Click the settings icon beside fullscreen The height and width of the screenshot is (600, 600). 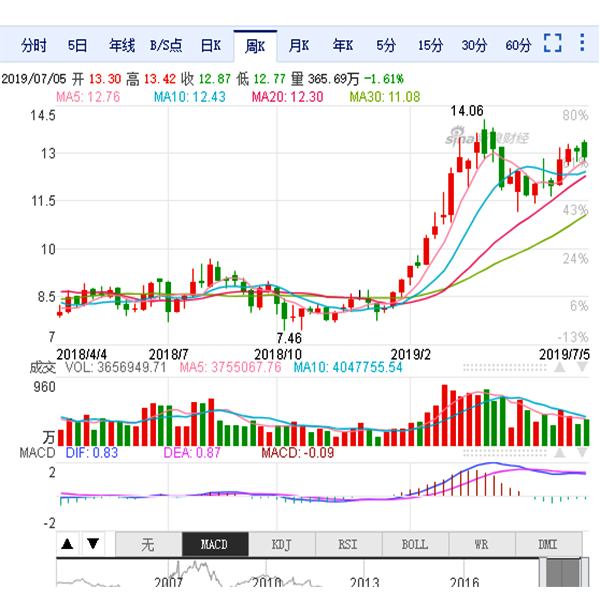583,45
